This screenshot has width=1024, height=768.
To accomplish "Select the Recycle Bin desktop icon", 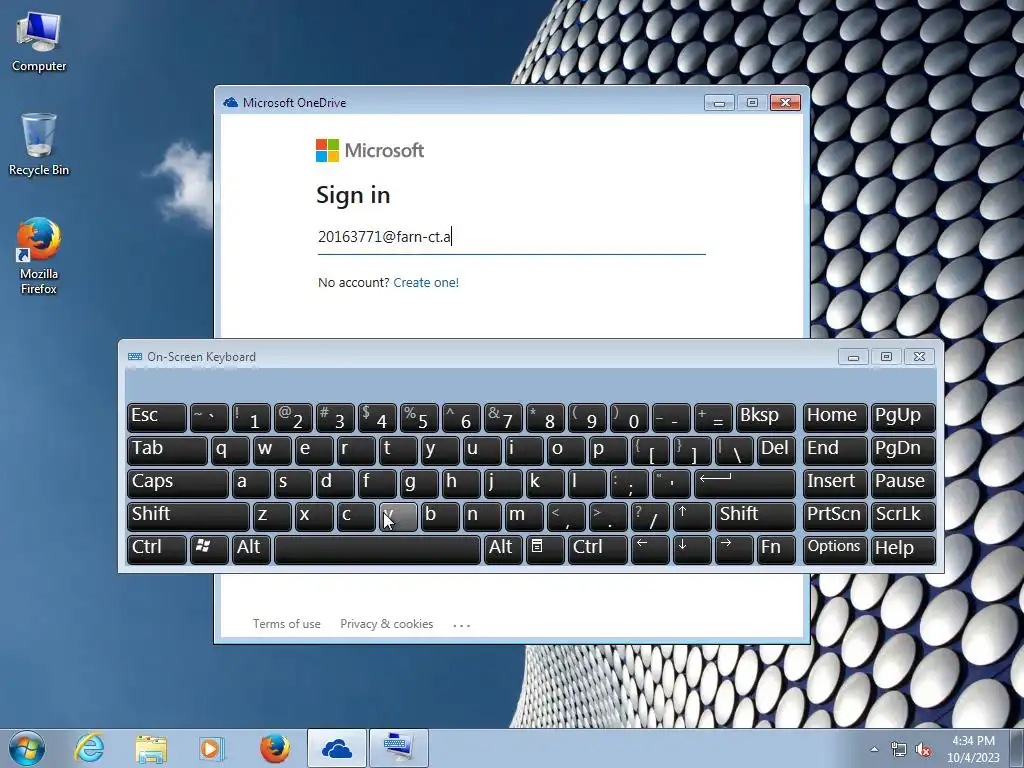I will coord(39,144).
